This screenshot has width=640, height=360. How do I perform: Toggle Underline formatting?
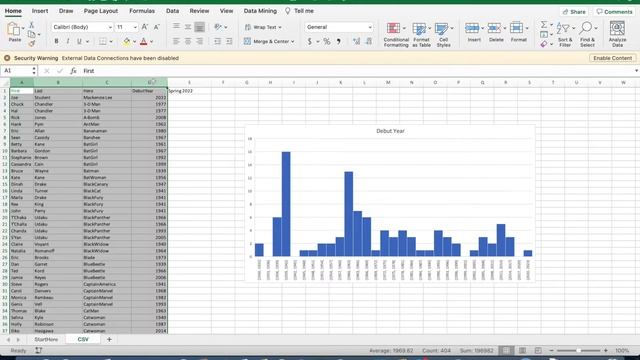click(x=79, y=41)
